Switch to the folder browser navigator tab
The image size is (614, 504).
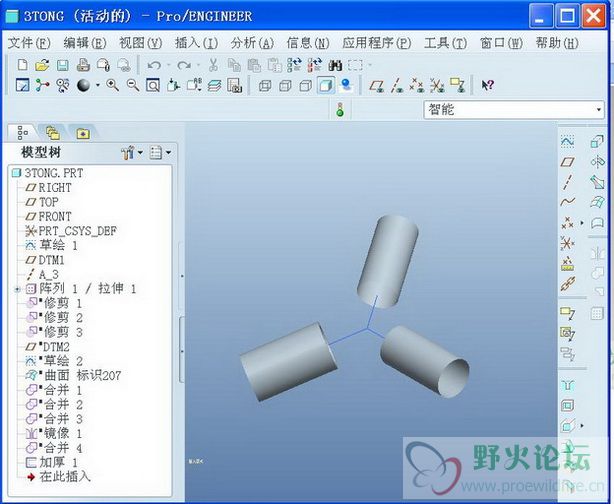53,134
